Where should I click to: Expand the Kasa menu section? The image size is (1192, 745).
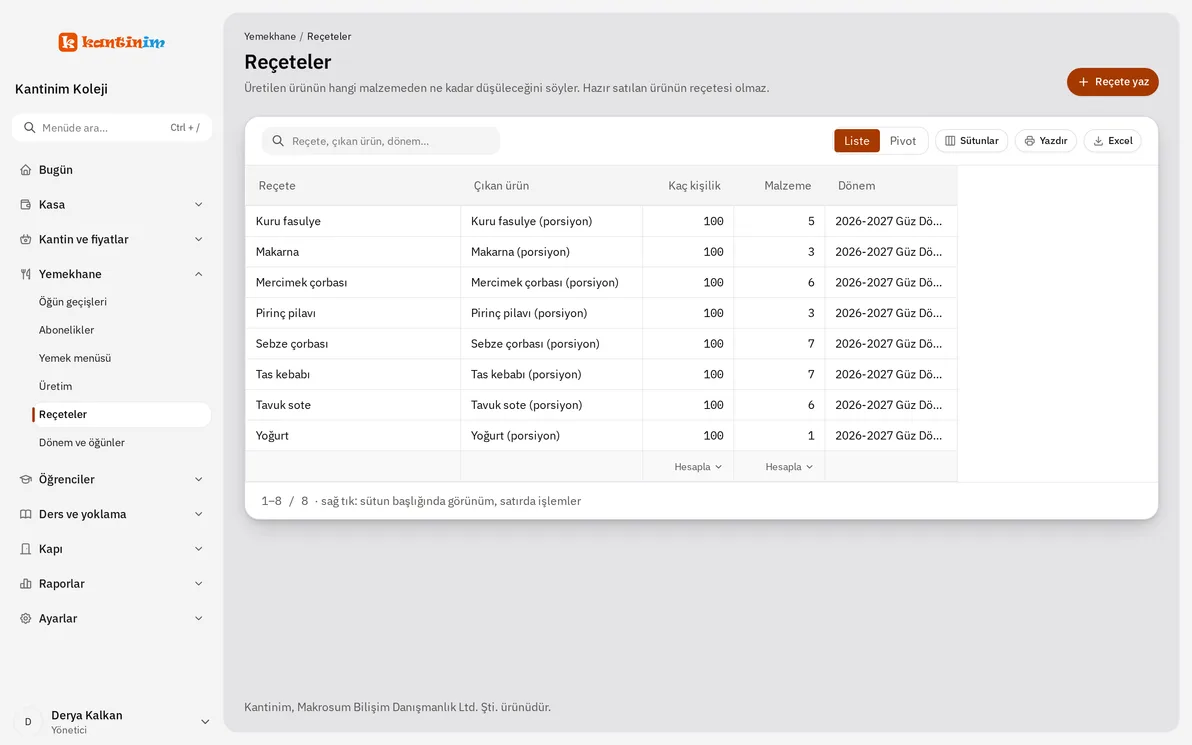coord(112,204)
